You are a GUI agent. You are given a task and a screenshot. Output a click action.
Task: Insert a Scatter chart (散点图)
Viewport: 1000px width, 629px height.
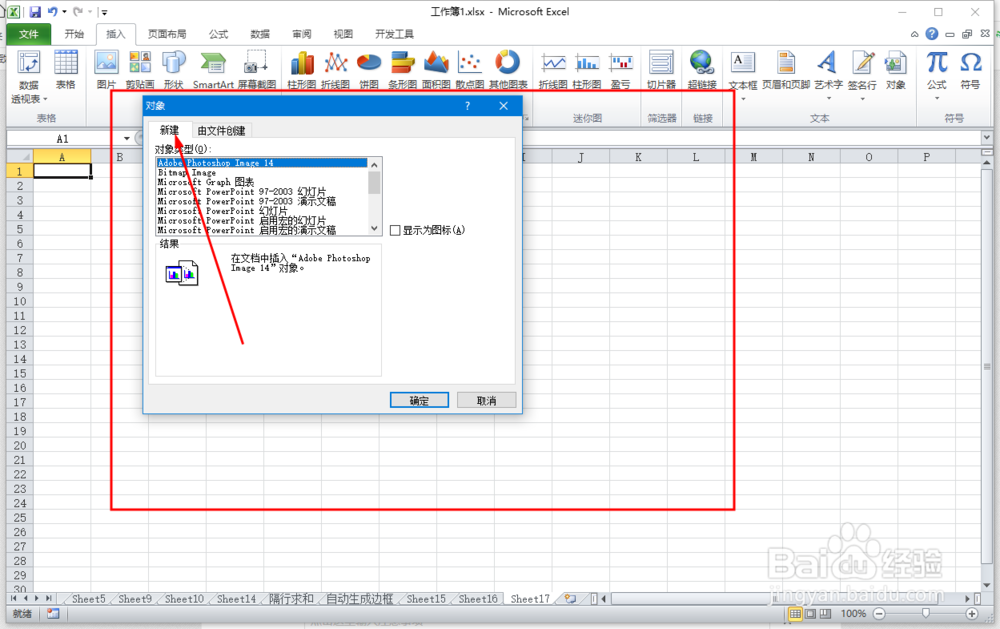[x=470, y=70]
